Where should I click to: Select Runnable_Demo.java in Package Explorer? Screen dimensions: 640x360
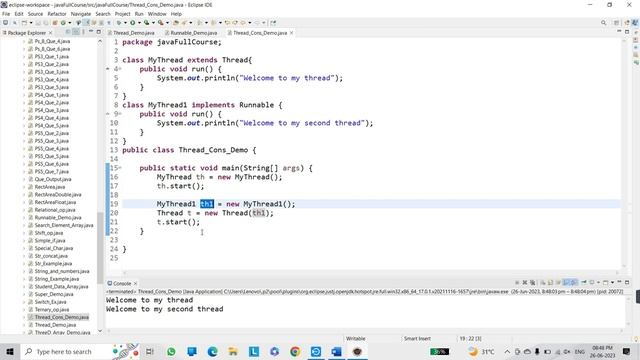pos(58,218)
